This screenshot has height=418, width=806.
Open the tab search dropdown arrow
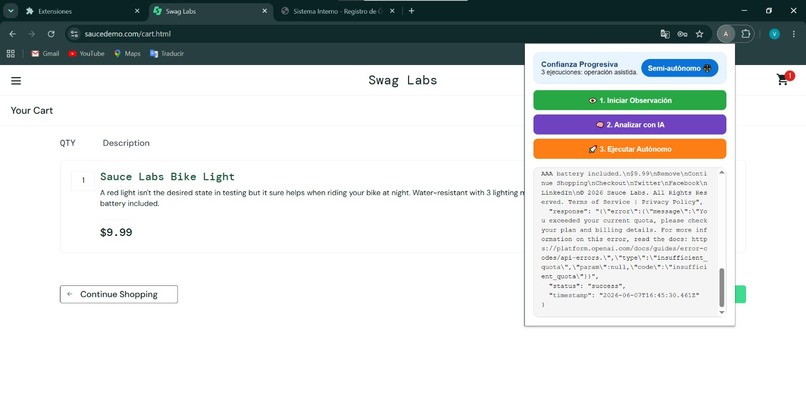point(10,11)
